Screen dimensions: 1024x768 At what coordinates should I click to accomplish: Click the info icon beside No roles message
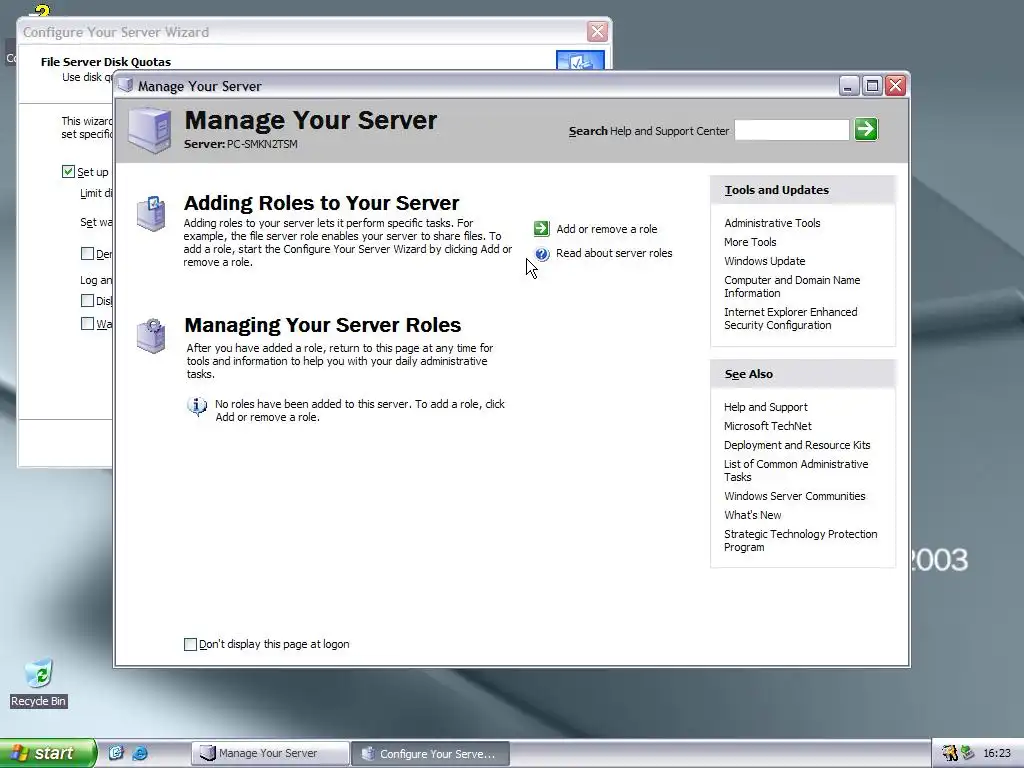coord(197,406)
